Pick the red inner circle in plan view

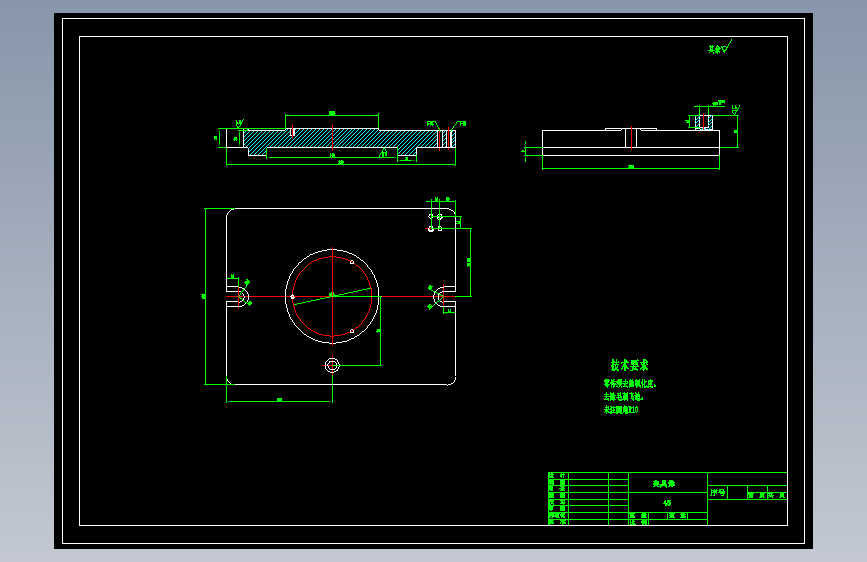point(332,296)
